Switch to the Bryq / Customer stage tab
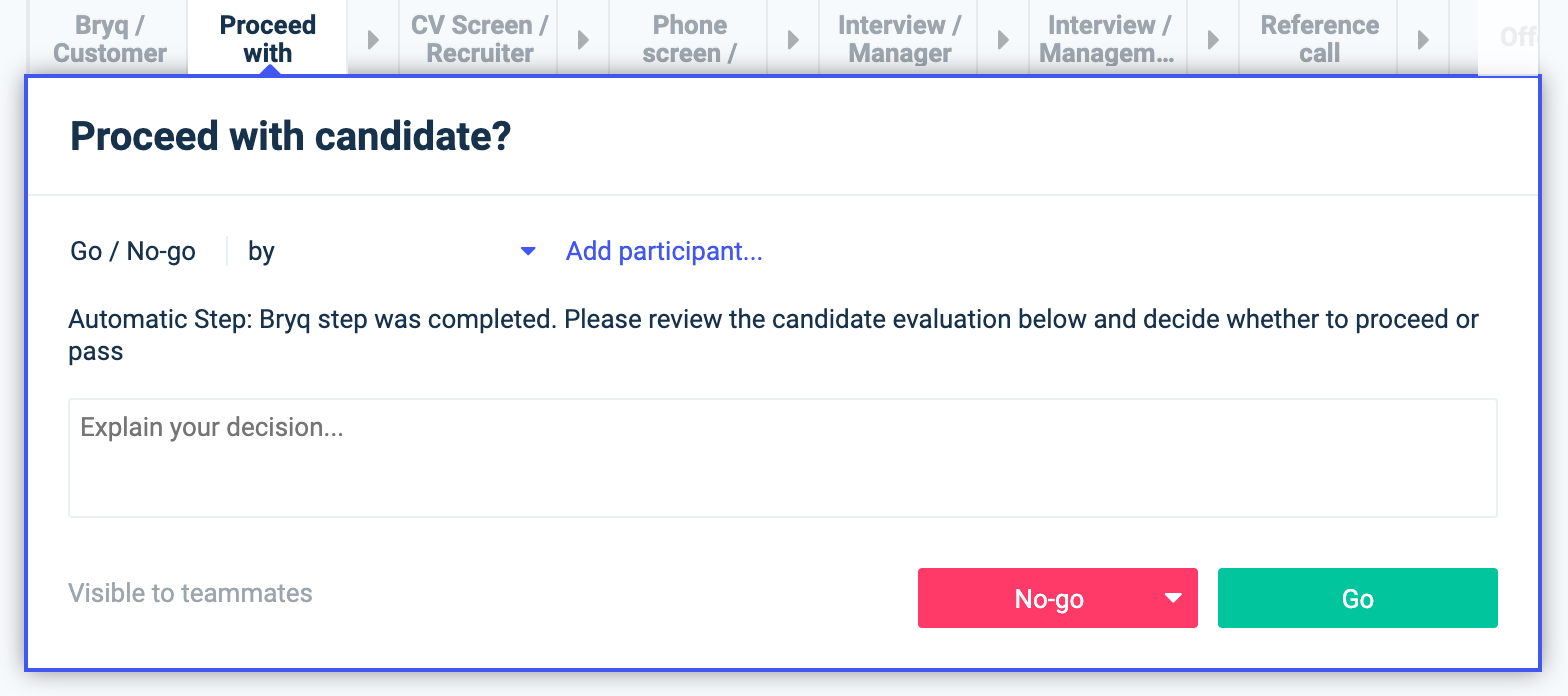This screenshot has width=1568, height=696. pyautogui.click(x=110, y=39)
